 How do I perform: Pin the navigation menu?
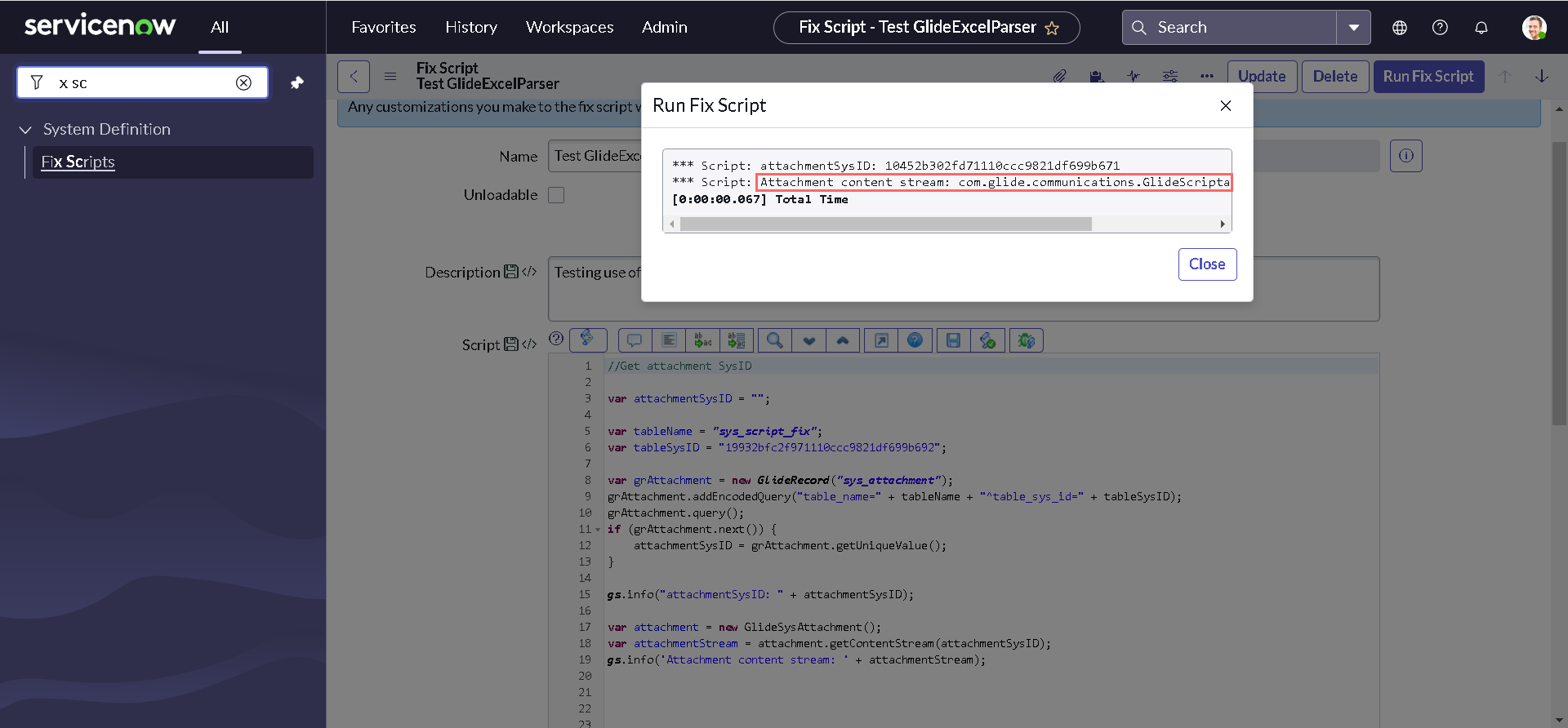tap(297, 82)
